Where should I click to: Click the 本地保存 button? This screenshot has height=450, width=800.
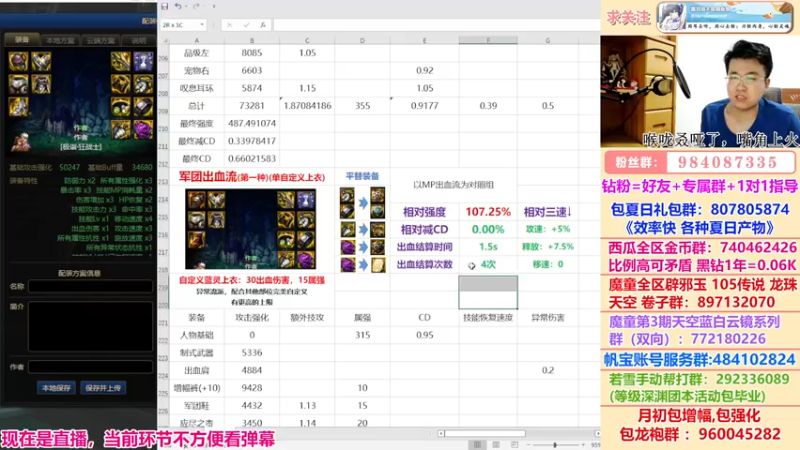[x=56, y=388]
